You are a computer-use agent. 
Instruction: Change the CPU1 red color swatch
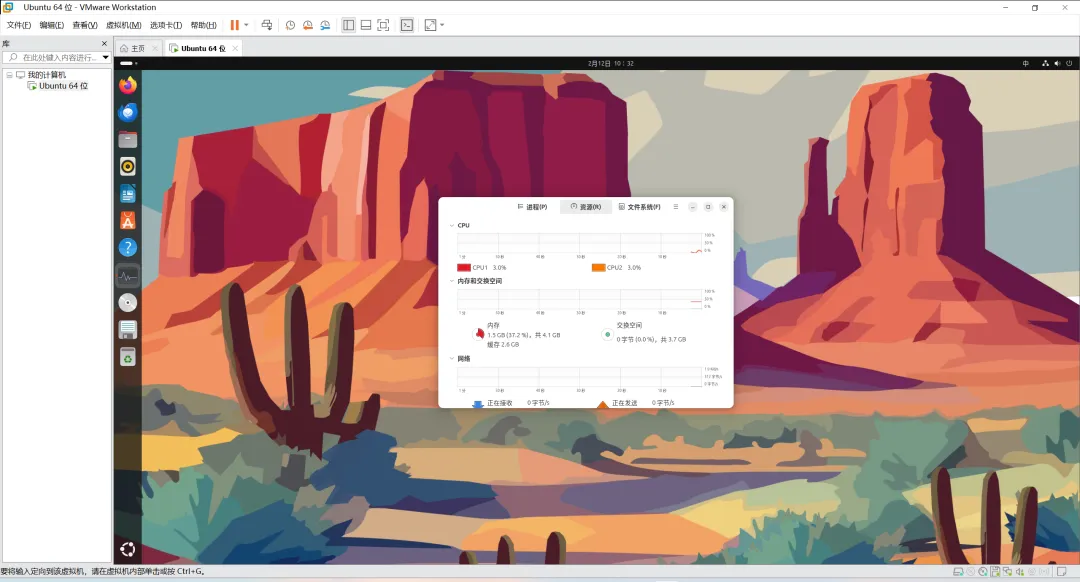pos(464,267)
